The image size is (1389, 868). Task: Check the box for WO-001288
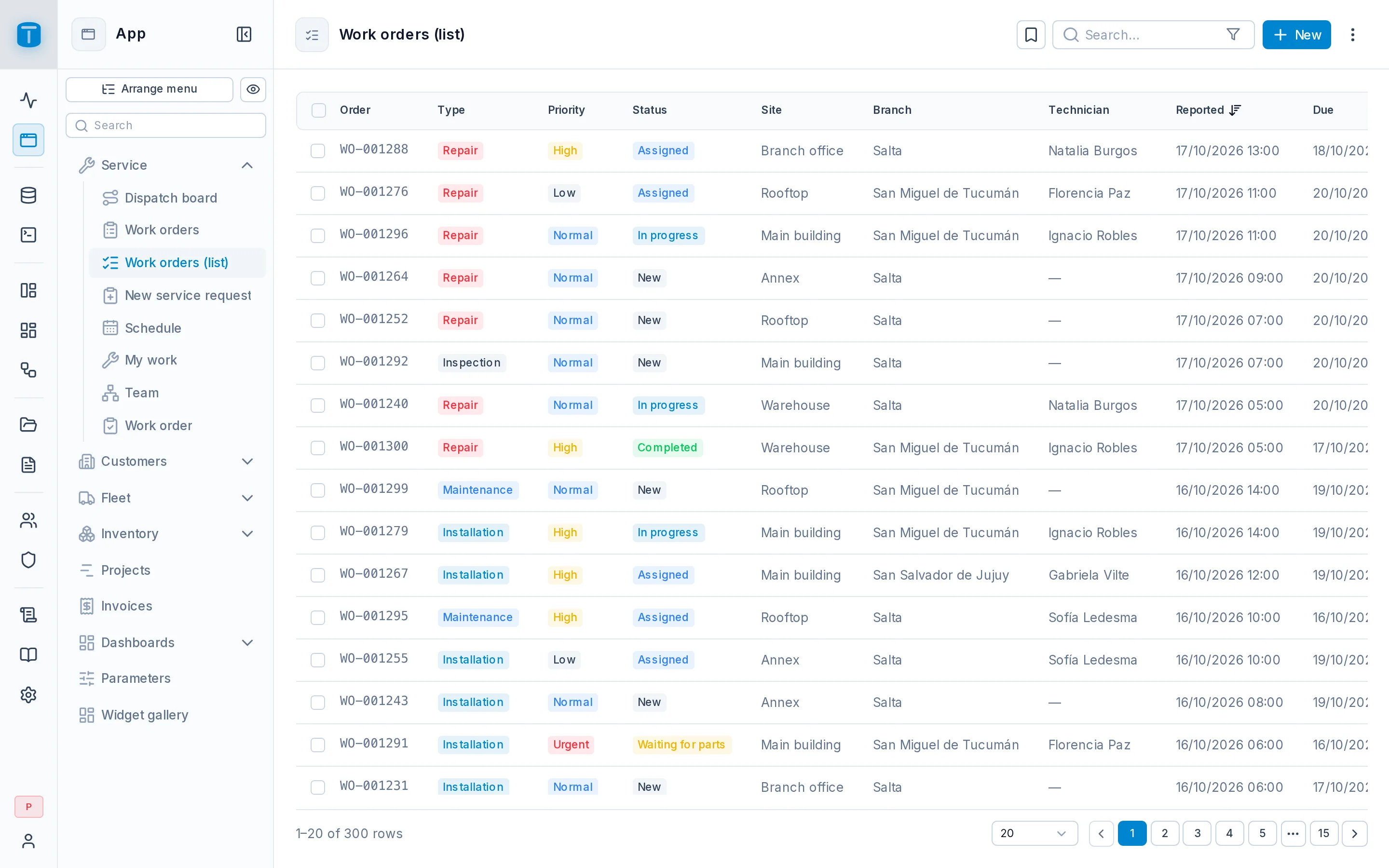click(317, 150)
